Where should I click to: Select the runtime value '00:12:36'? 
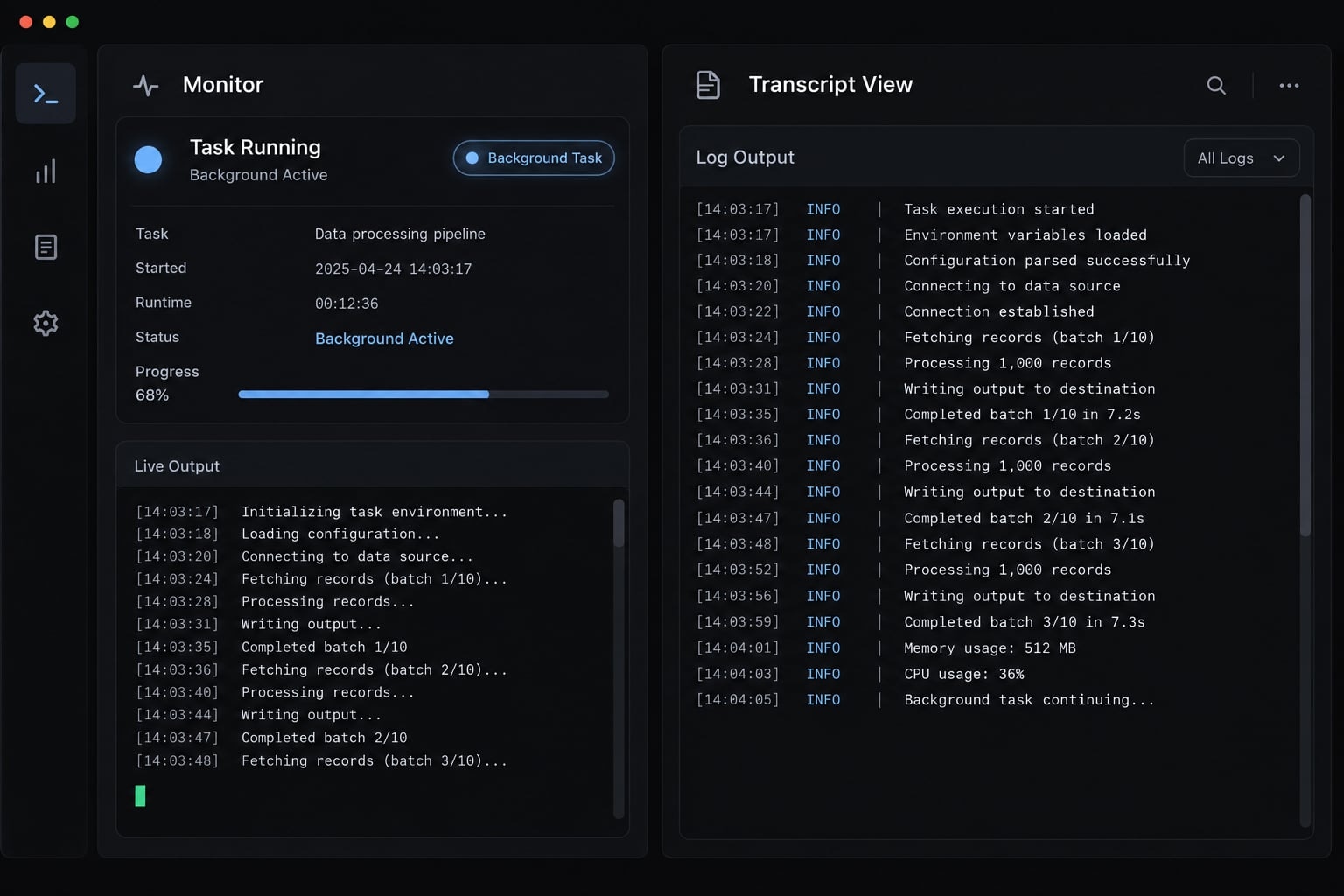pyautogui.click(x=346, y=304)
